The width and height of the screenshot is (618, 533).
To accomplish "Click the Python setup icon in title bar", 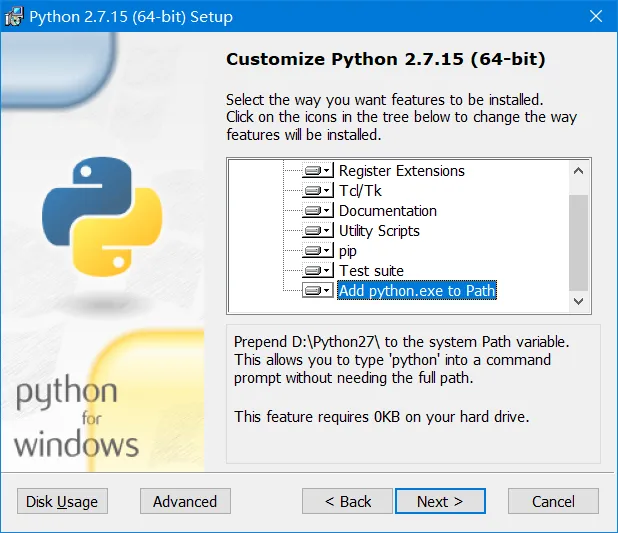I will 14,17.
